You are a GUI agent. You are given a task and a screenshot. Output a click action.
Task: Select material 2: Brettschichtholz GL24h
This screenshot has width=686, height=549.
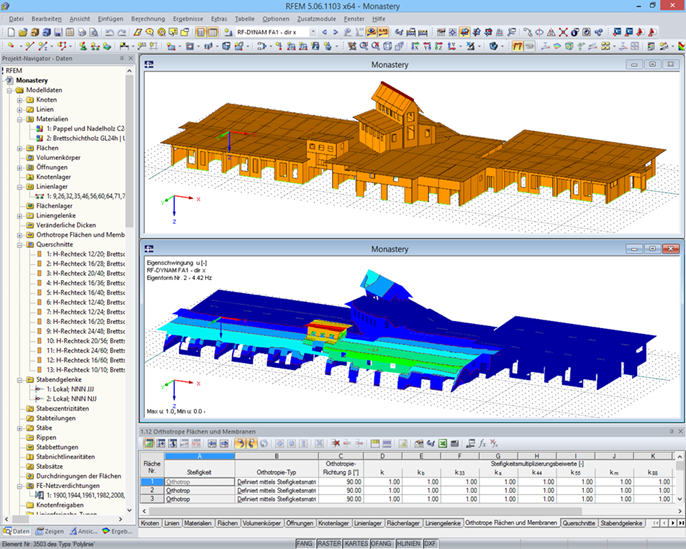[x=85, y=138]
